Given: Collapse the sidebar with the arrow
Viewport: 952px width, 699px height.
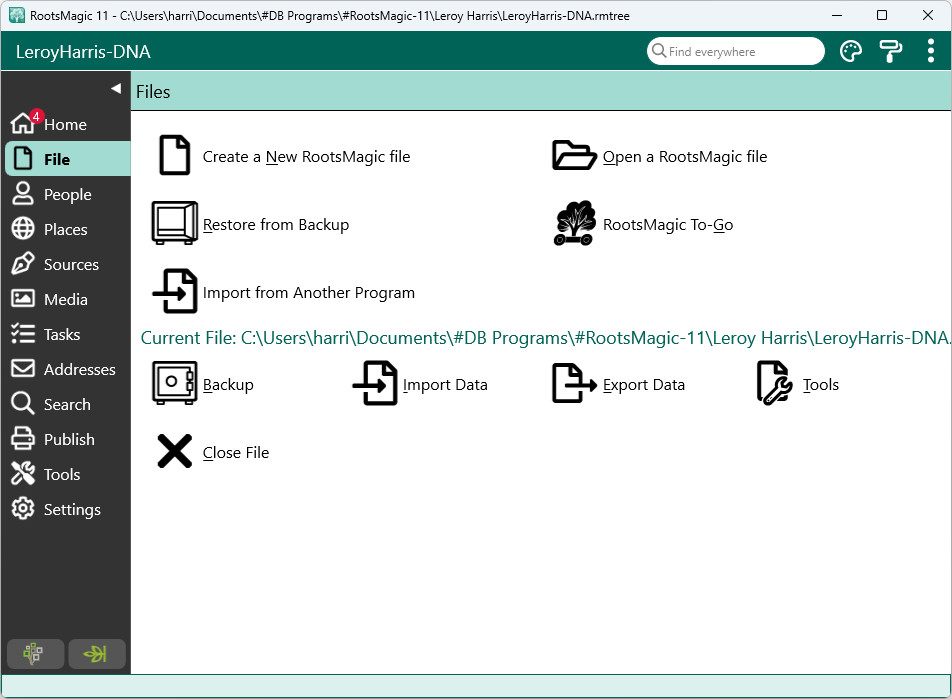Looking at the screenshot, I should 116,89.
